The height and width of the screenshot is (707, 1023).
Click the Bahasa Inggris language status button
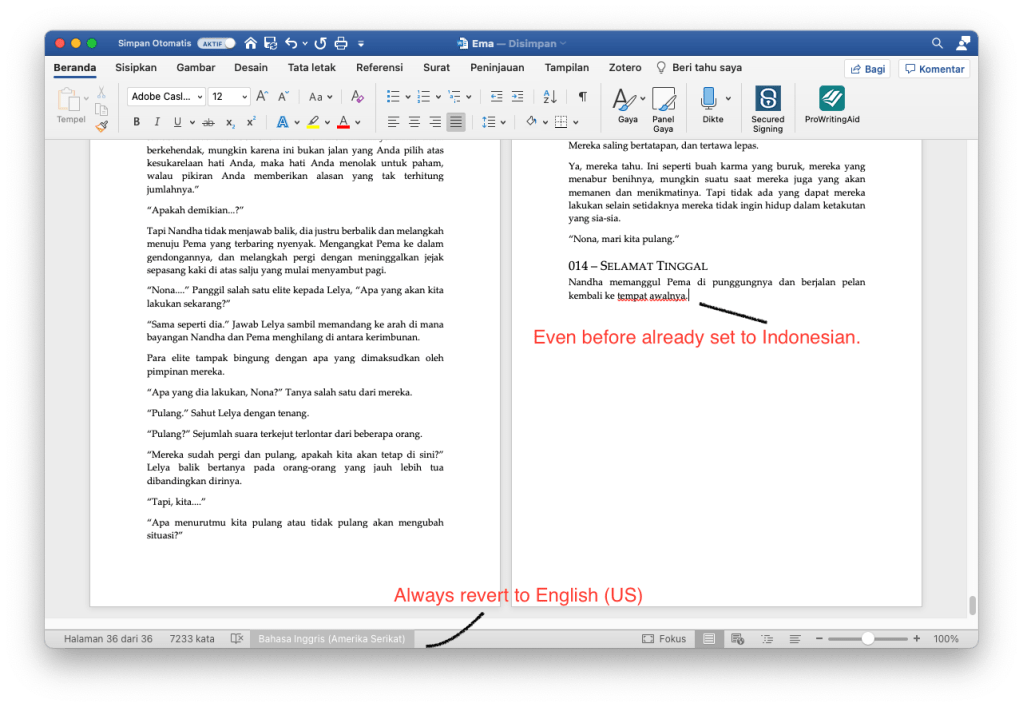(x=331, y=638)
